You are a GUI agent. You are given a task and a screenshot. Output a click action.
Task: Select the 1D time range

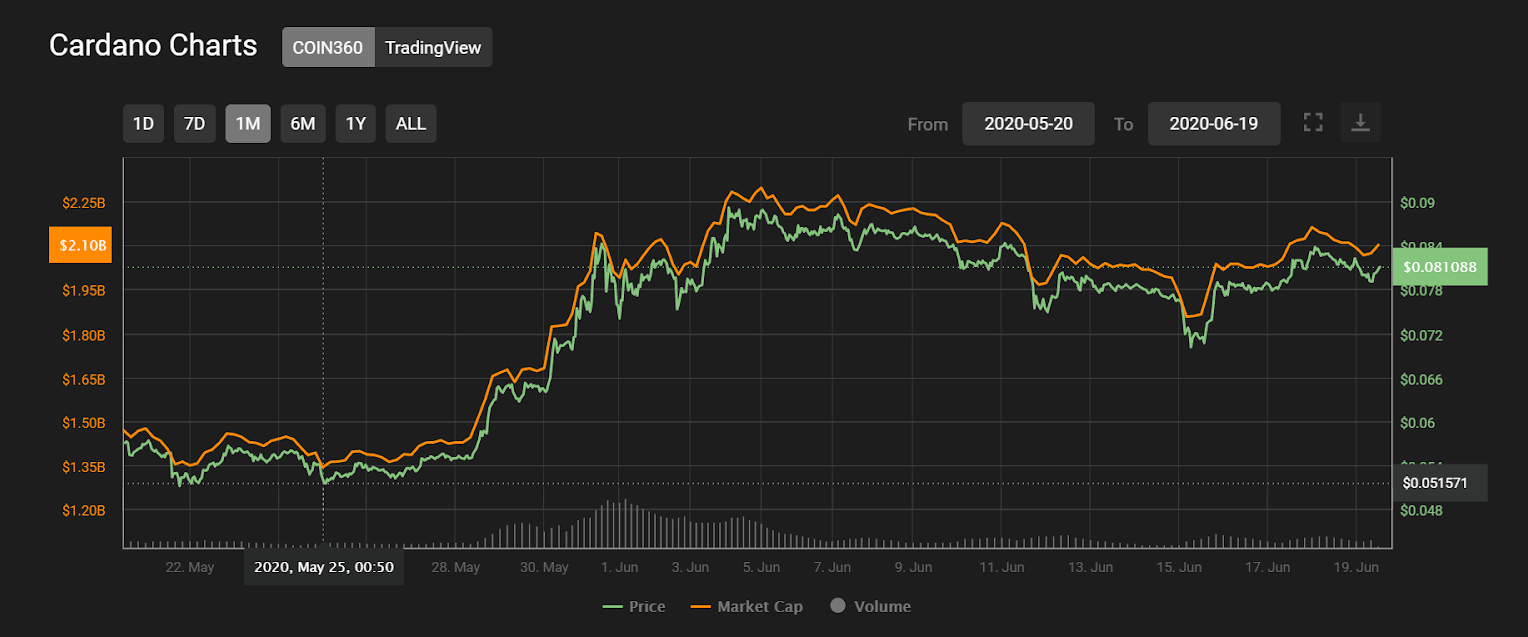tap(143, 124)
